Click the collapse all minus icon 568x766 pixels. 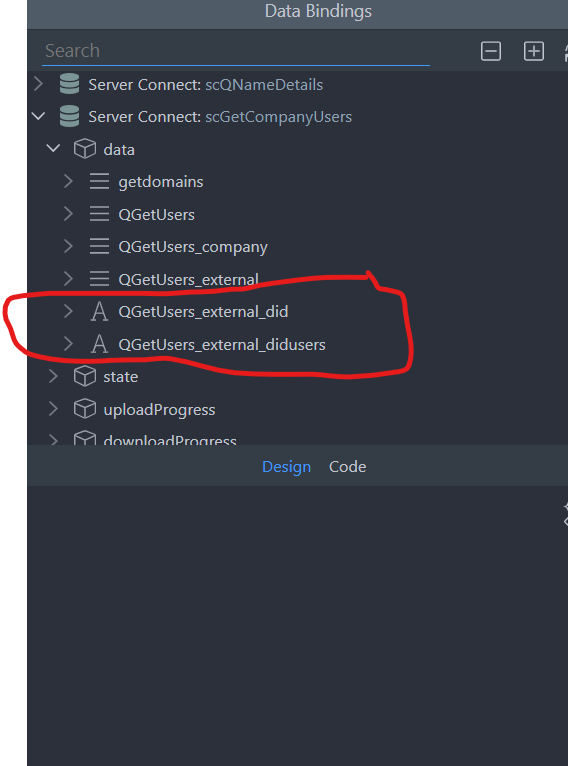click(490, 51)
